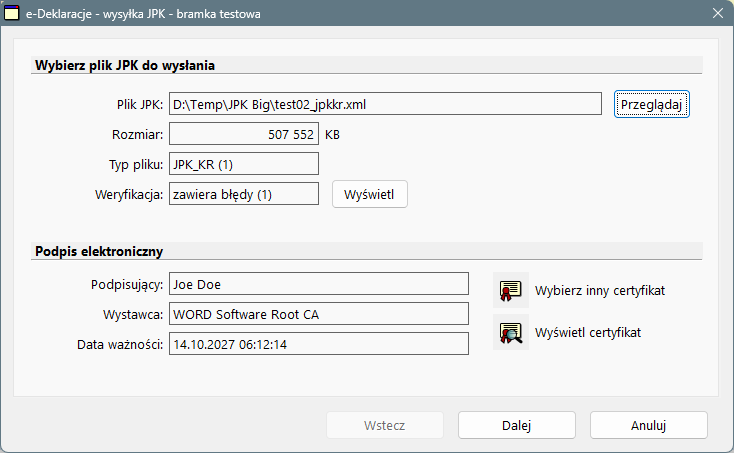Cancel the wizard with Anuluj
Image resolution: width=734 pixels, height=453 pixels.
649,425
